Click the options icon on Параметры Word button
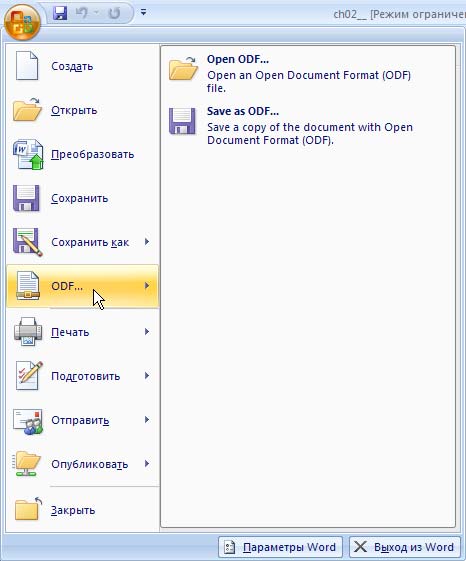Screen dimensions: 466x561 point(229,547)
